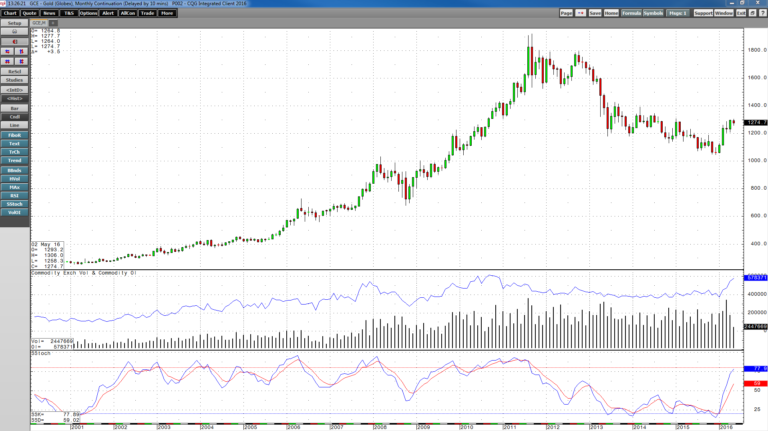Add the RSI study from sidebar
768x431 pixels.
point(14,195)
